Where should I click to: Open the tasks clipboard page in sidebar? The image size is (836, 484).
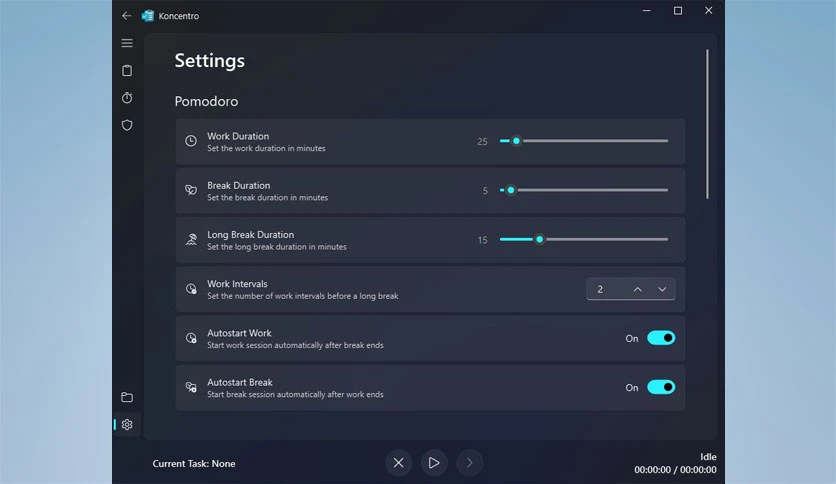127,70
